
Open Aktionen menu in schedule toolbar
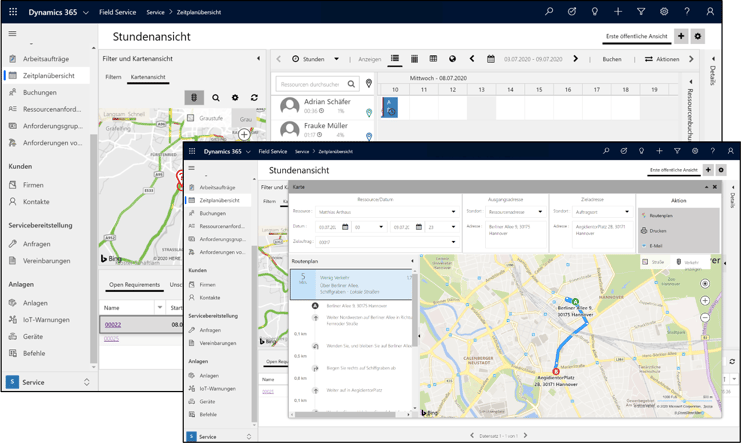662,59
